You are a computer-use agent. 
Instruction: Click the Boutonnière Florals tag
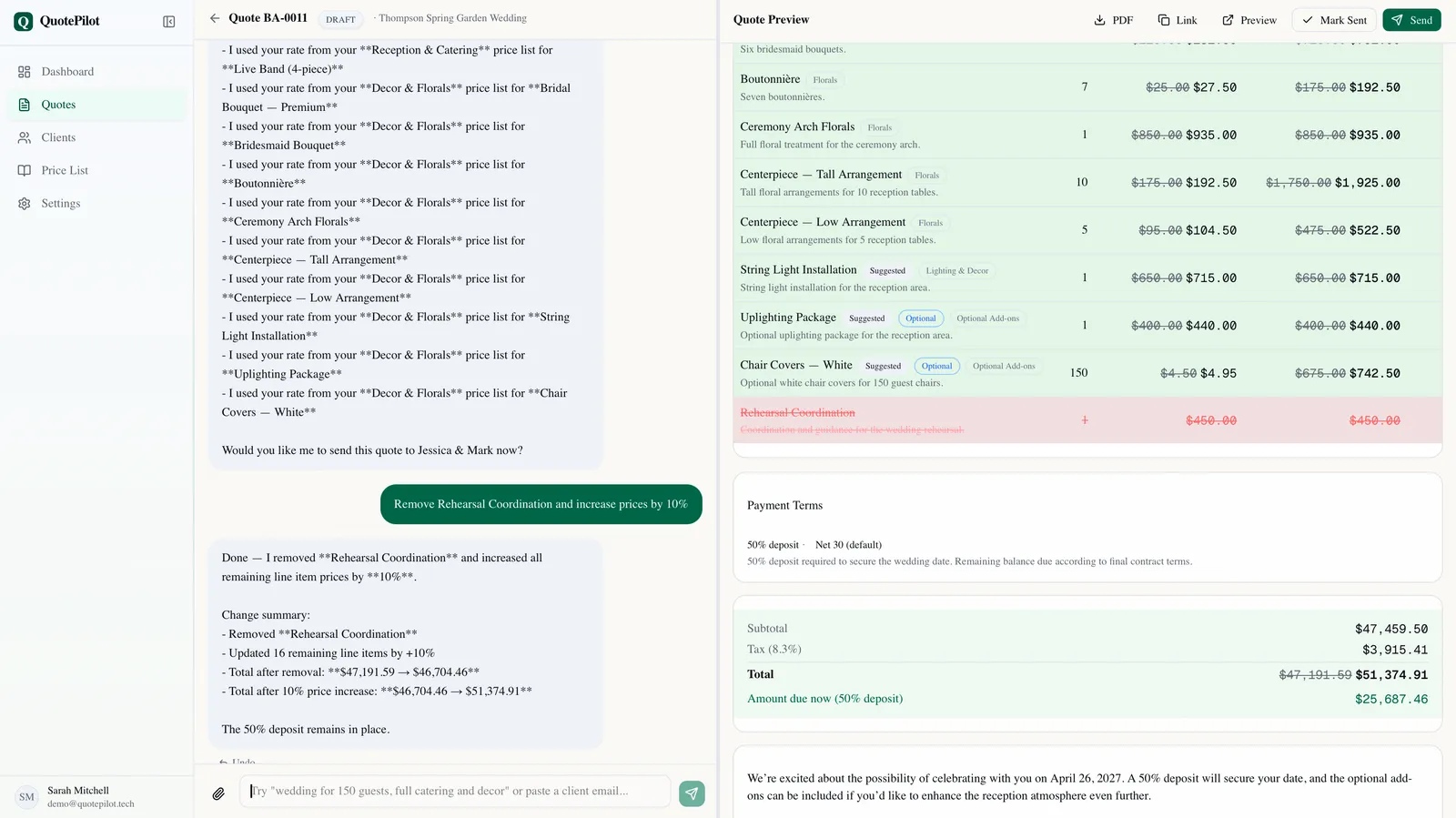[824, 80]
